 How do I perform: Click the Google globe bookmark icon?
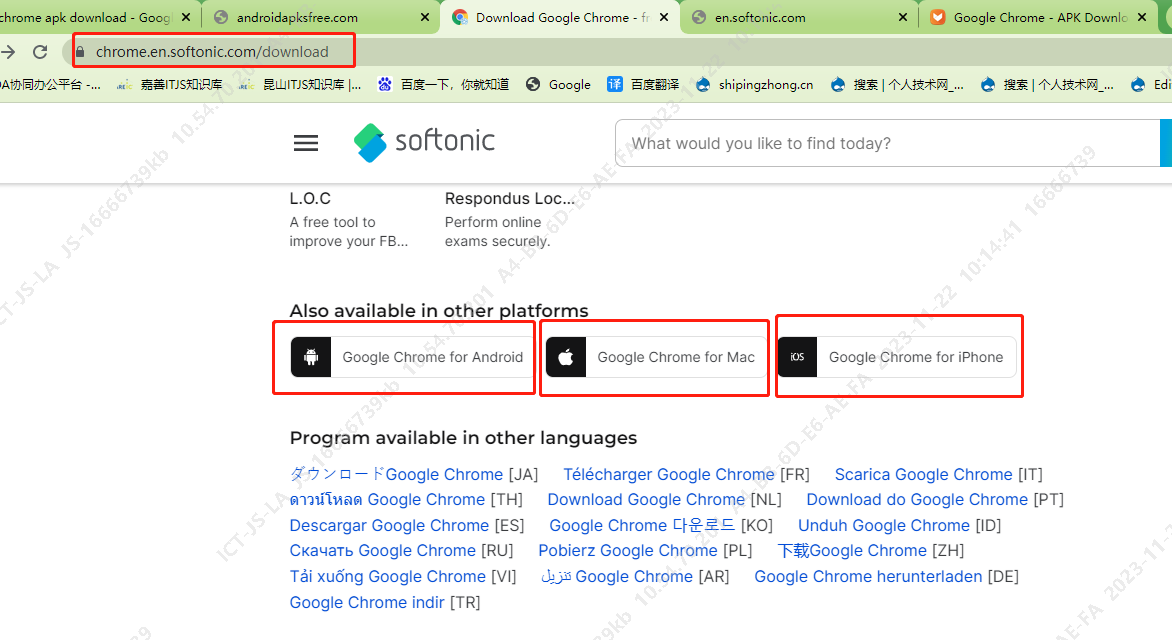pos(533,84)
